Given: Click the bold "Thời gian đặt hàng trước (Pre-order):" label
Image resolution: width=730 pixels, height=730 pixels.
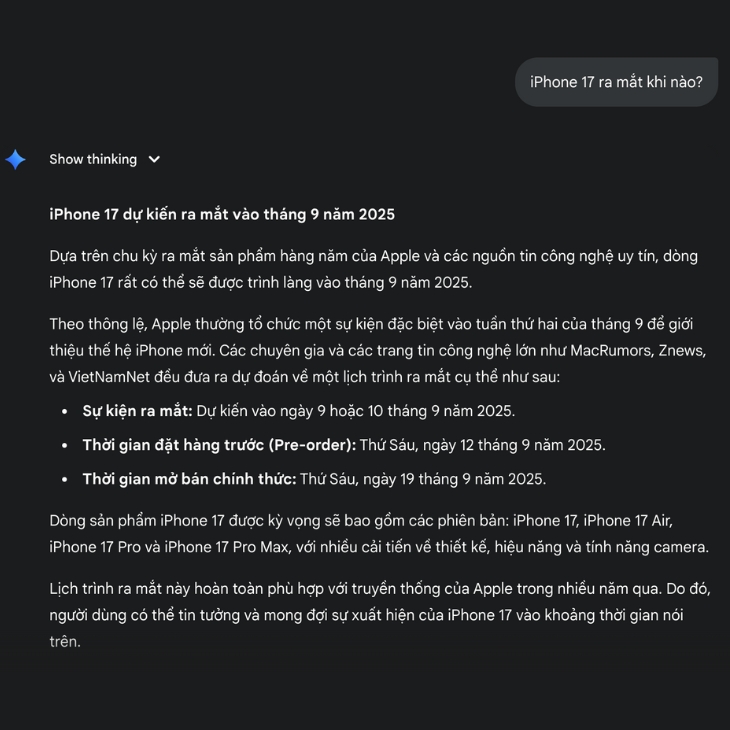Looking at the screenshot, I should [219, 445].
